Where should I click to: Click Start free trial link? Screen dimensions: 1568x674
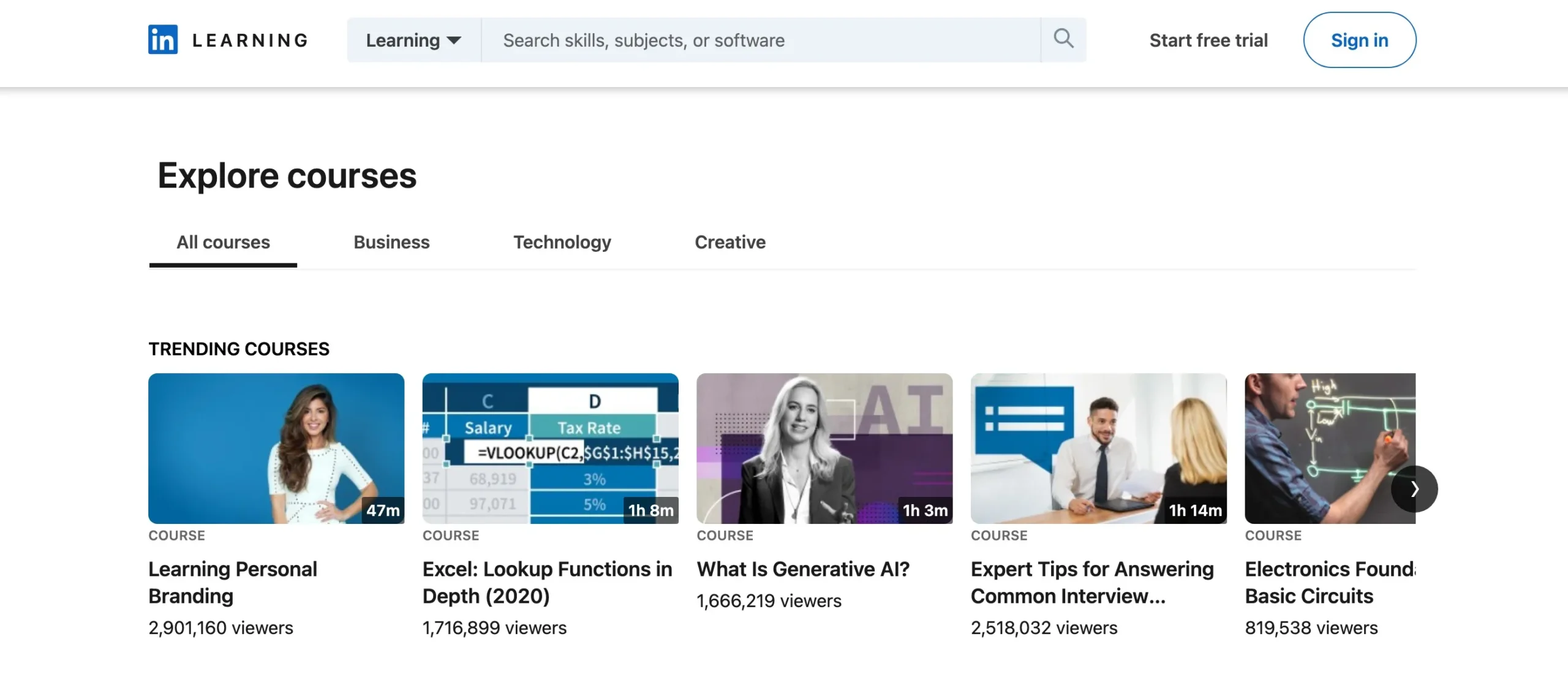point(1208,40)
